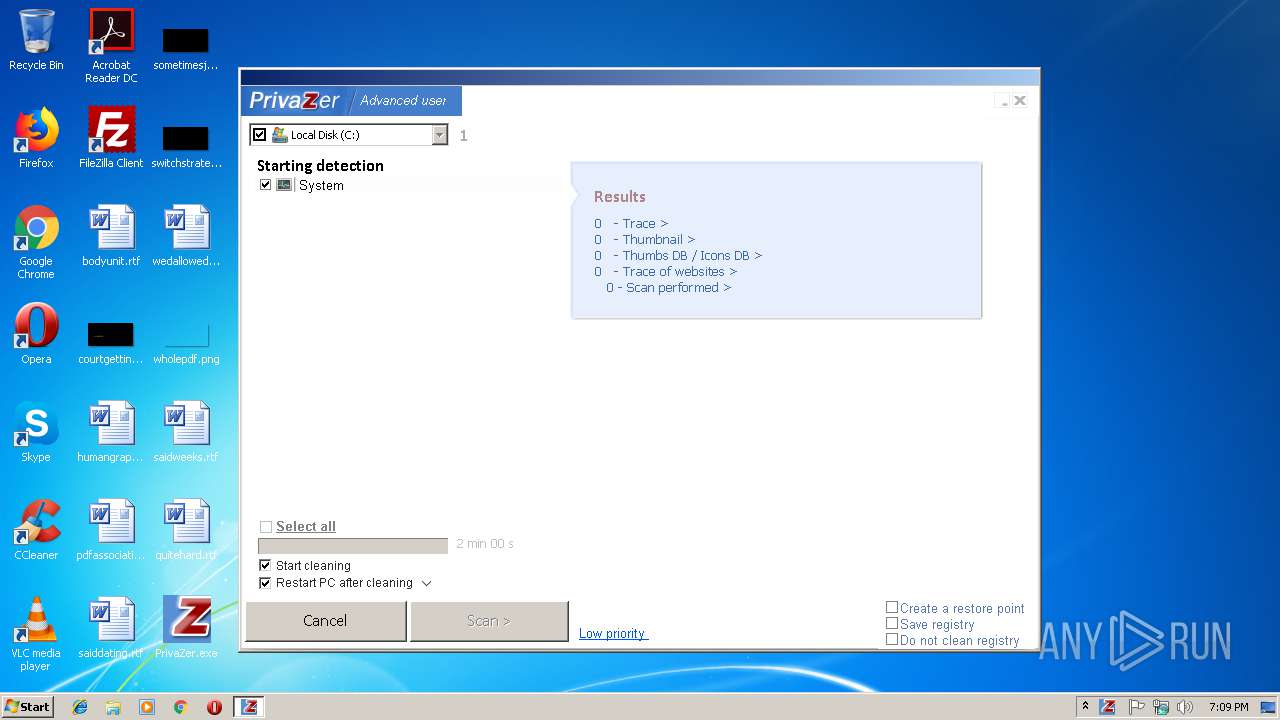
Task: Click Action Center flag in tray
Action: (x=1136, y=707)
